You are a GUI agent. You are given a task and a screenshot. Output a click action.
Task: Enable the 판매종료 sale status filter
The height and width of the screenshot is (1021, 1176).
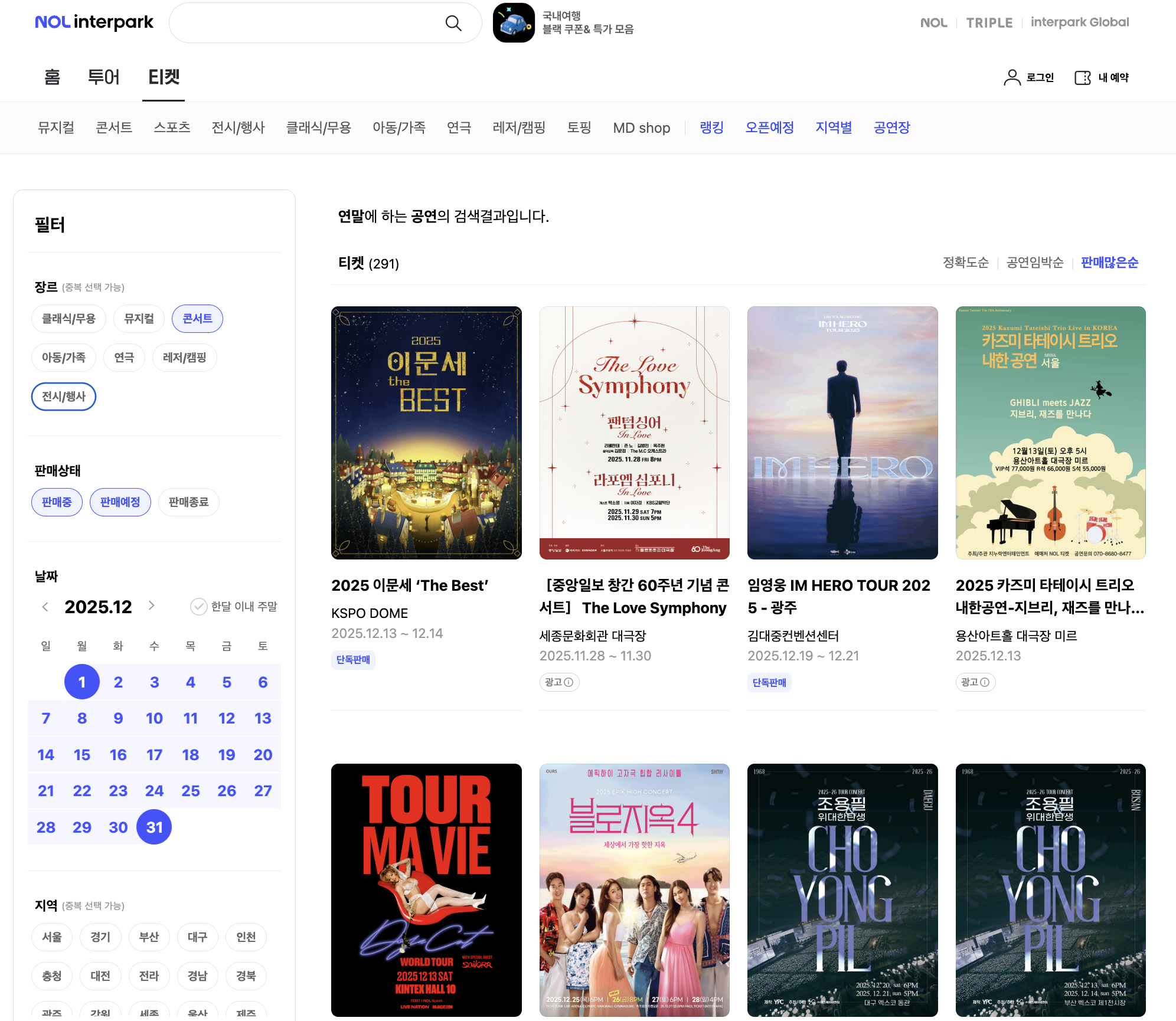(x=188, y=502)
